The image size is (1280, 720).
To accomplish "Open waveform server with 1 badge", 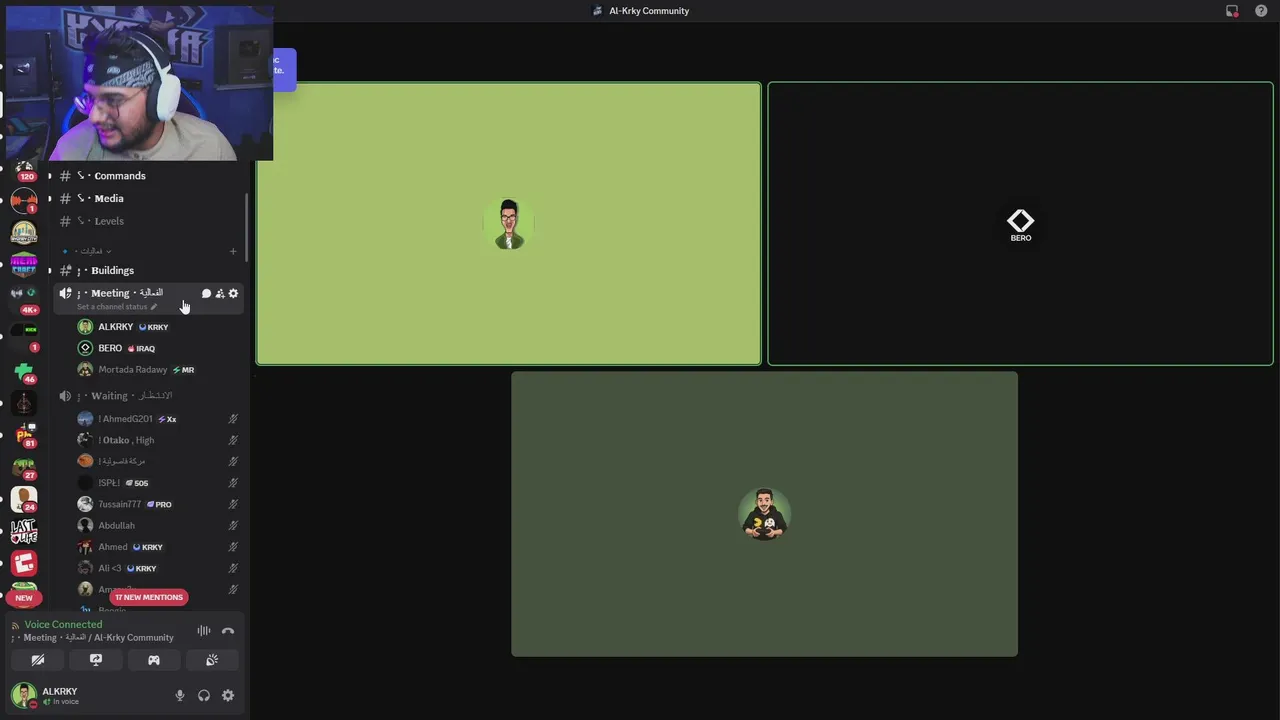I will (x=24, y=200).
